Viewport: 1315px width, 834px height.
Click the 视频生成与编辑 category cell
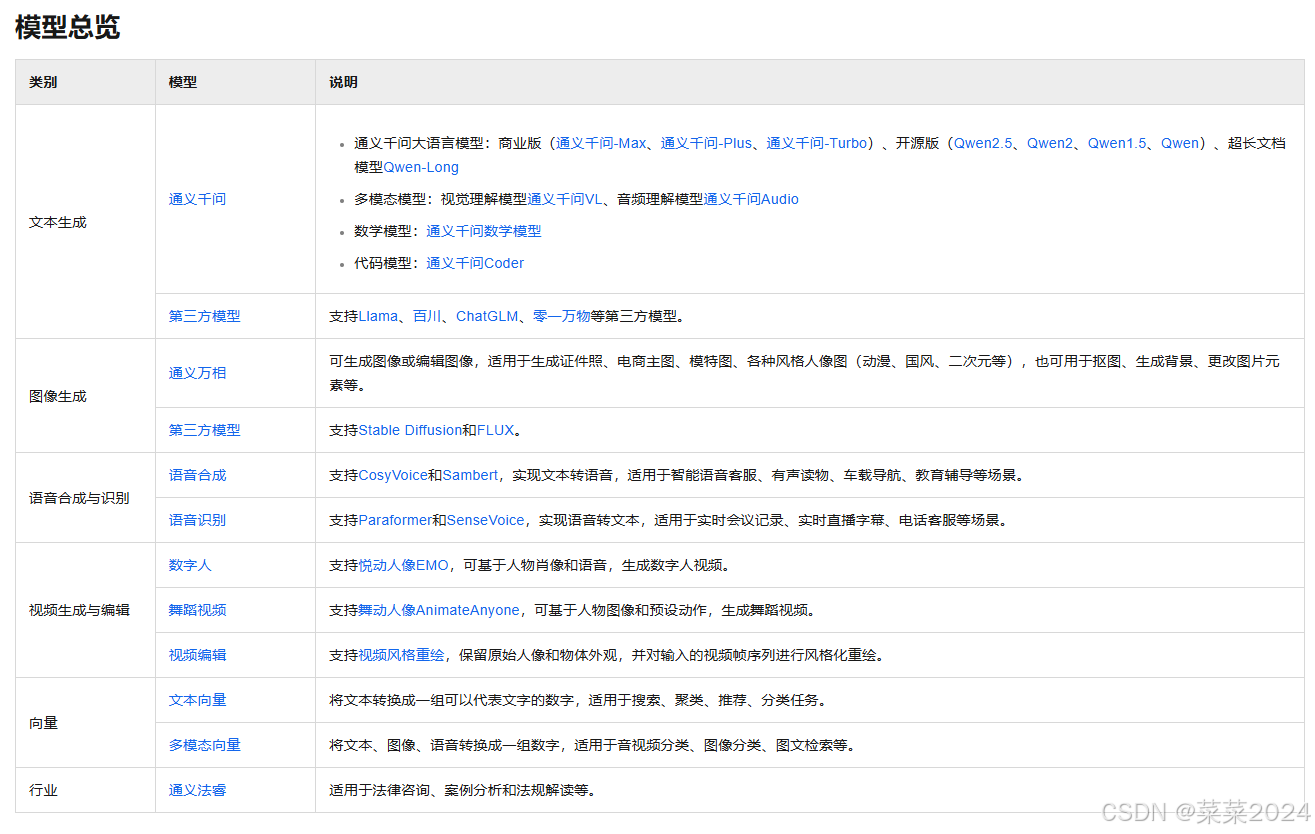(x=85, y=610)
